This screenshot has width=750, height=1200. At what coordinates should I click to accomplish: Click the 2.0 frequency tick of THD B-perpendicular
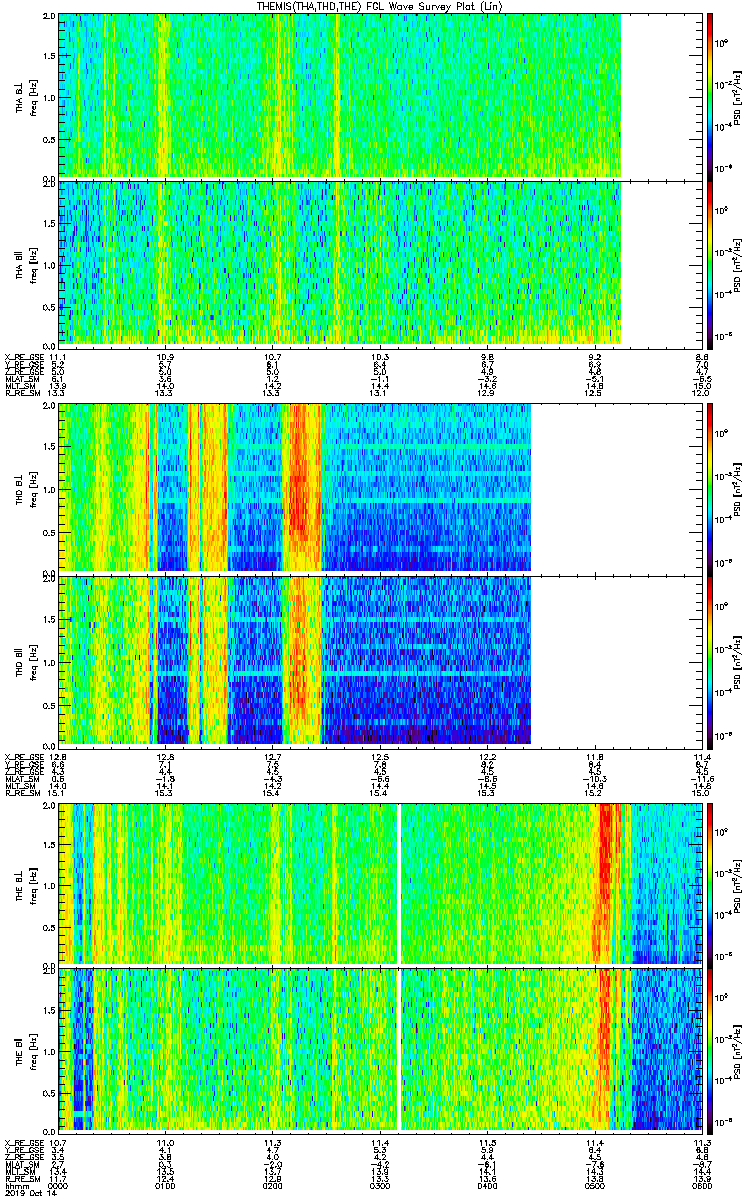(50, 408)
